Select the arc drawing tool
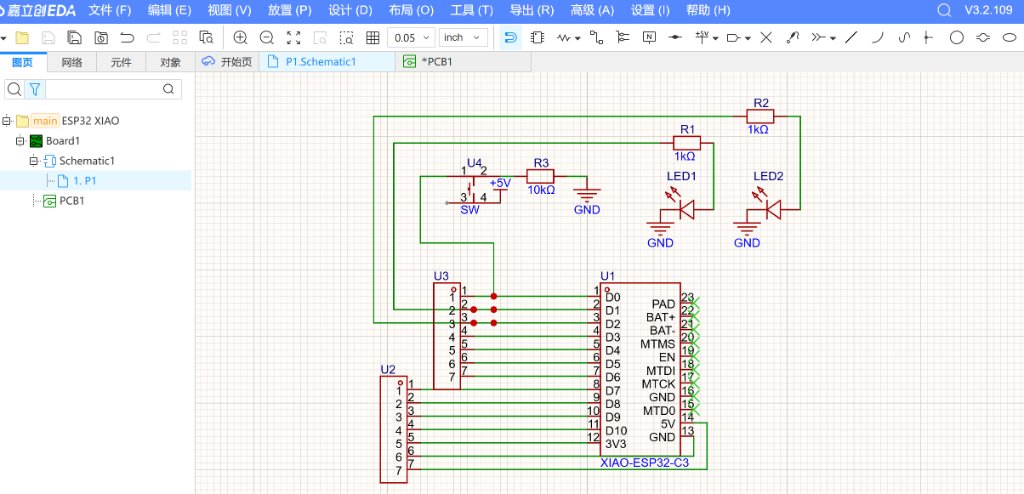Image resolution: width=1024 pixels, height=494 pixels. click(878, 38)
